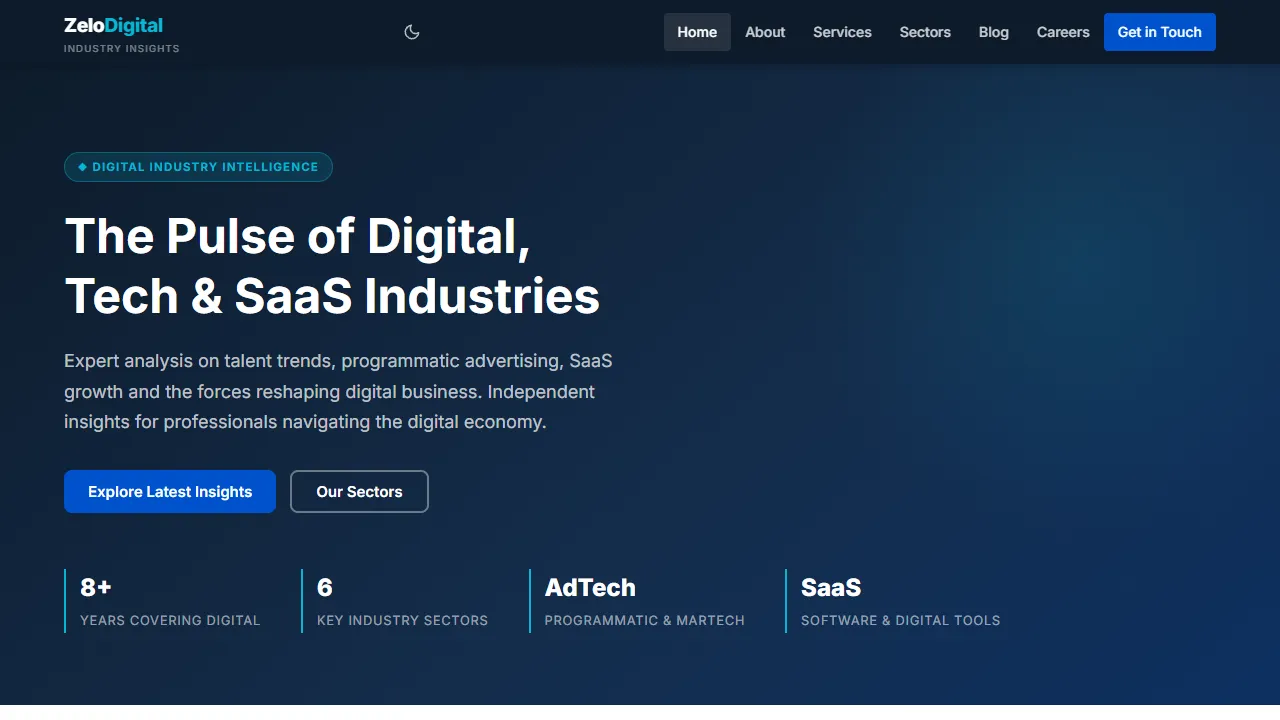
Task: Click the Industry Insights tagline under the logo
Action: coord(121,49)
